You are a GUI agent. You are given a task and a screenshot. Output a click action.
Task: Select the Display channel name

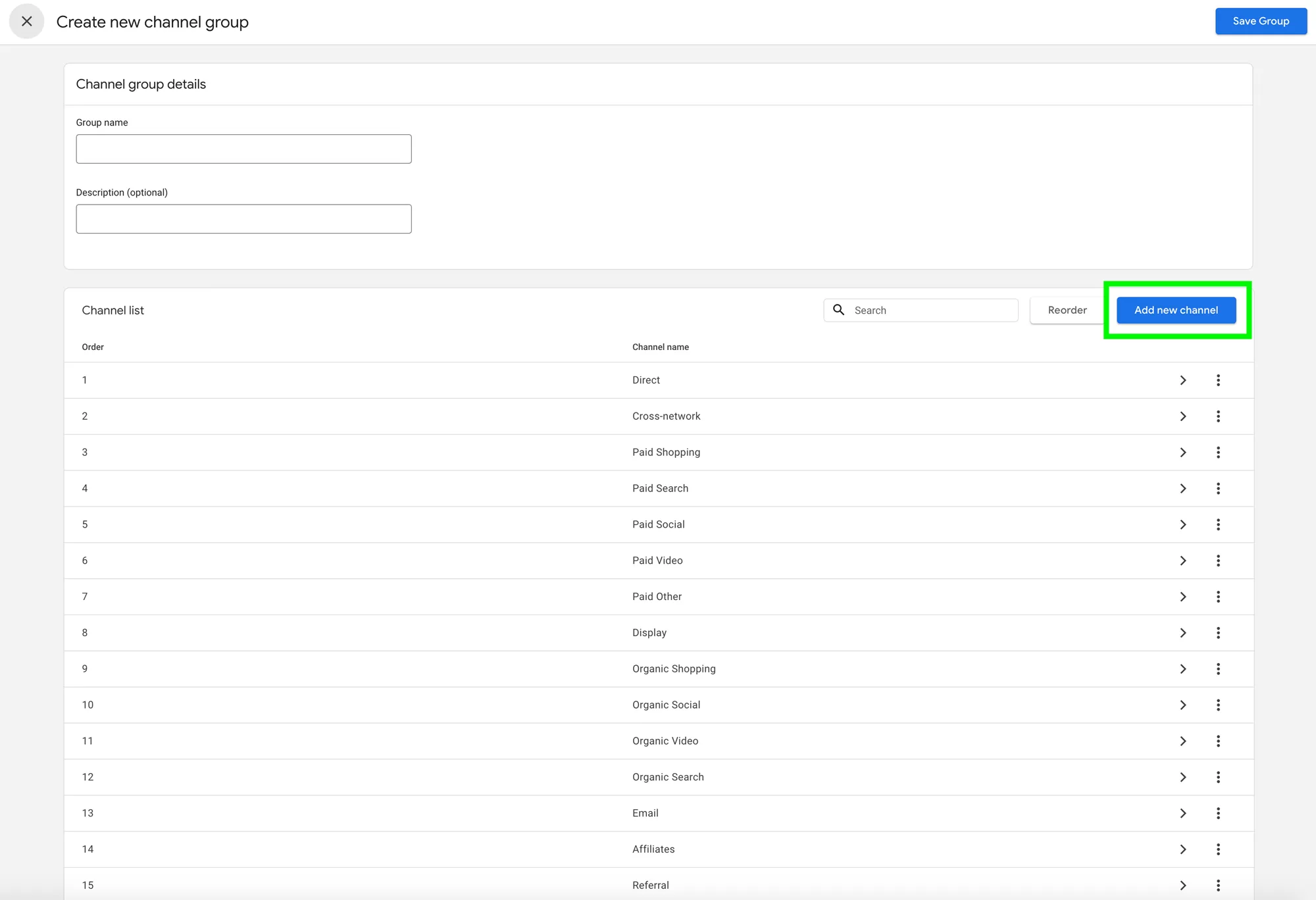[649, 633]
